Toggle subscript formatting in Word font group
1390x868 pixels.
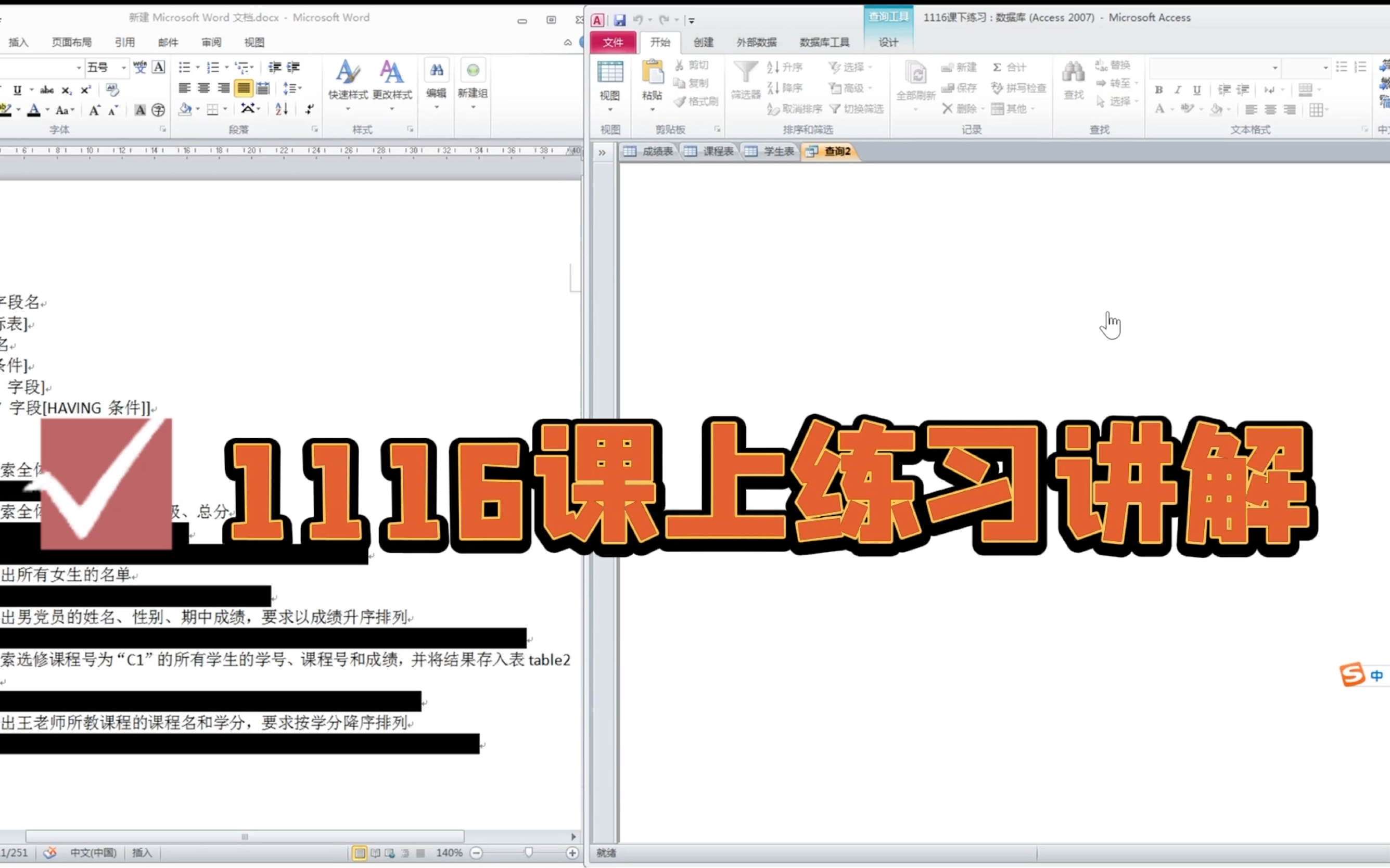coord(67,90)
